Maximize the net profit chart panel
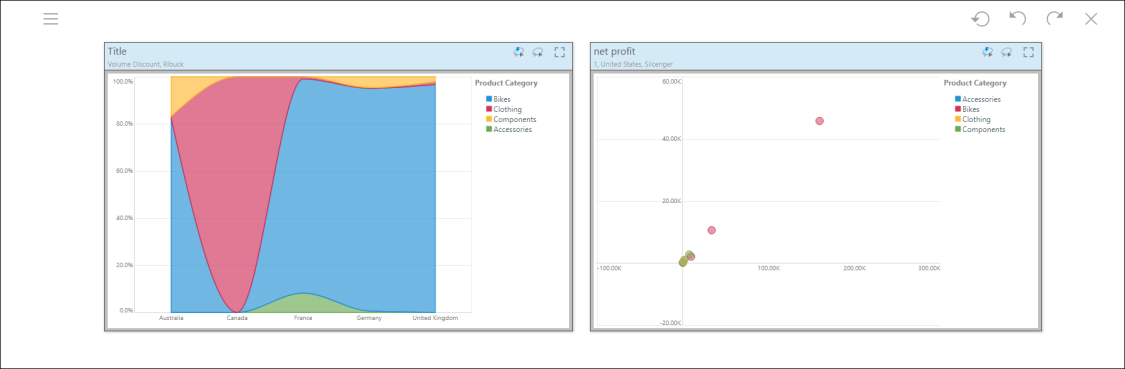 (1028, 52)
